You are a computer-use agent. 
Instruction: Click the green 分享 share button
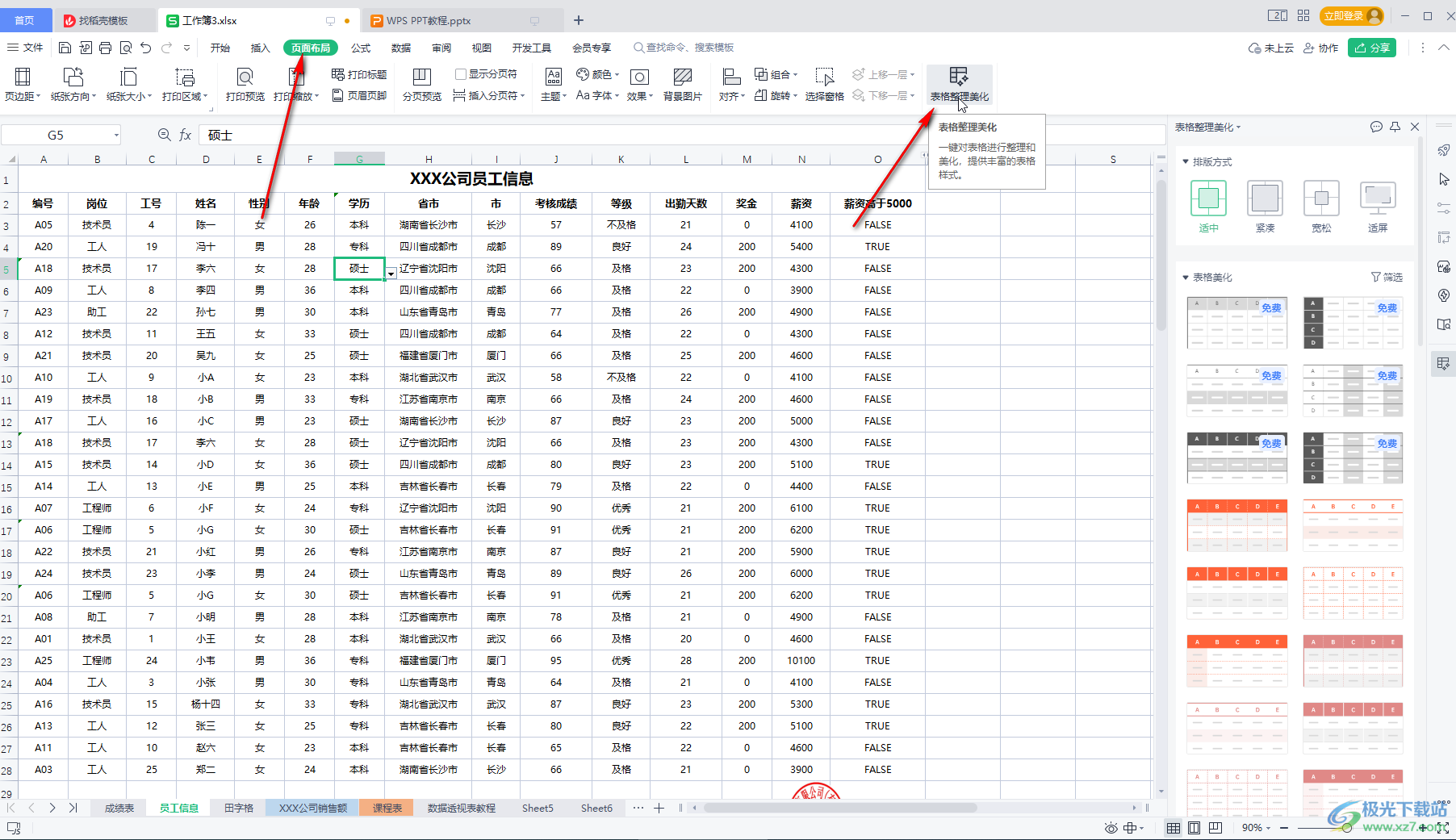coord(1372,48)
